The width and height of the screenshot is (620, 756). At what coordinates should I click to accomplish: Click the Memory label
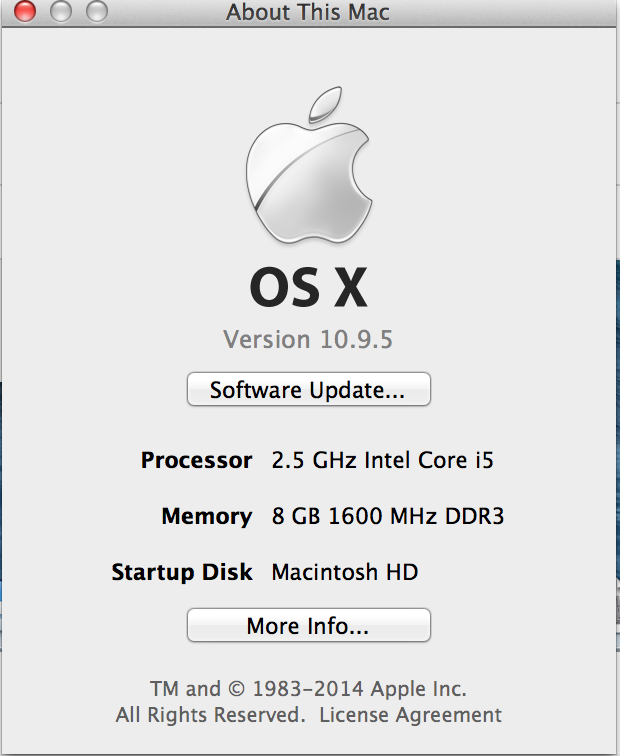coord(207,517)
